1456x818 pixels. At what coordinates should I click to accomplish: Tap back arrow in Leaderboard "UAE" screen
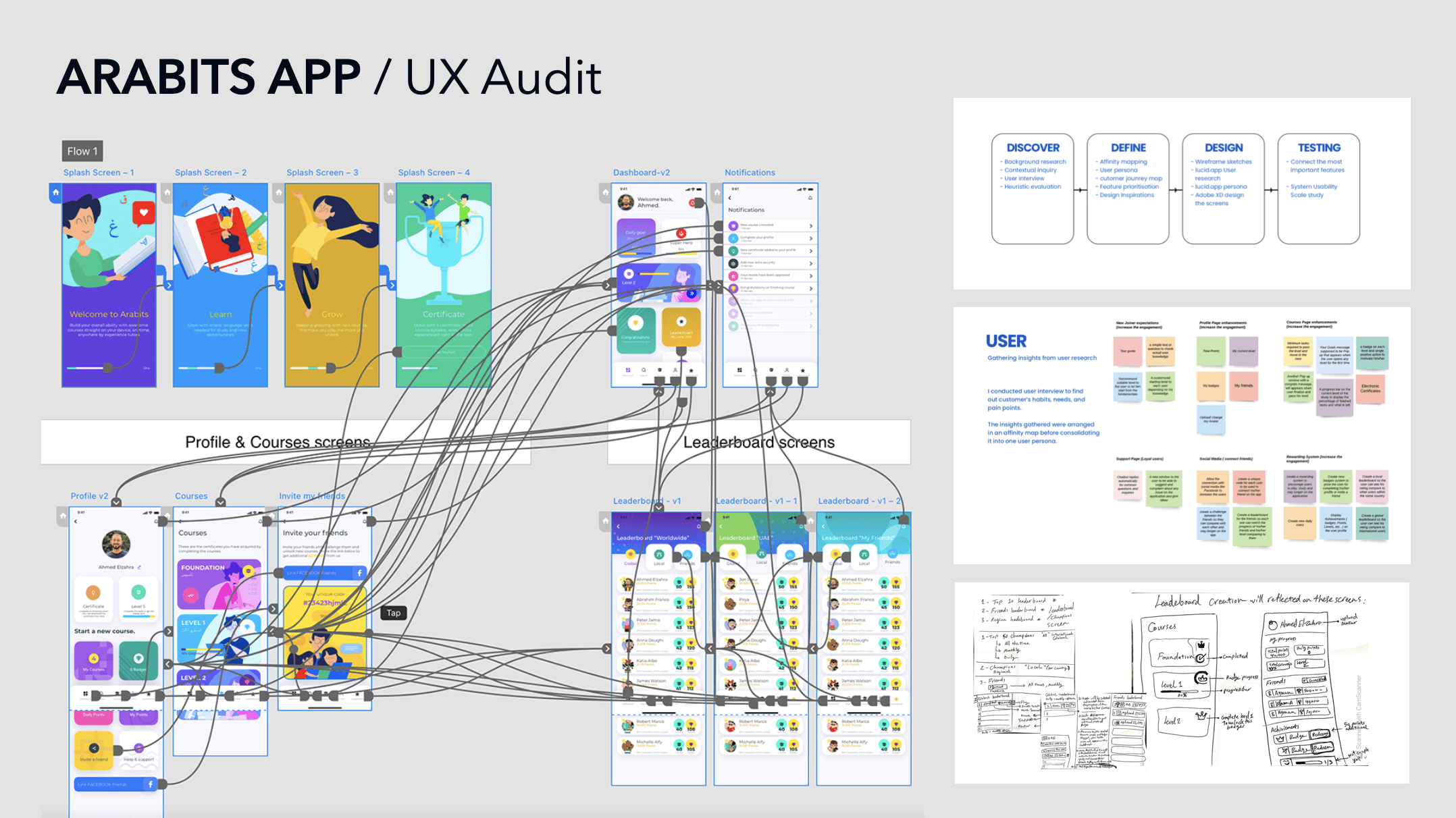point(721,526)
